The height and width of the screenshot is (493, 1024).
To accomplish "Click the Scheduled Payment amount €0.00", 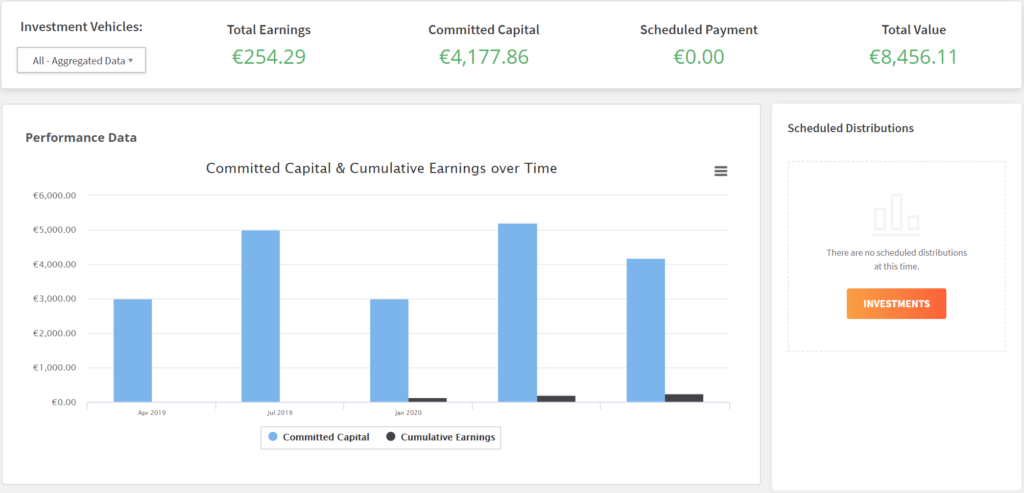I will click(x=698, y=57).
